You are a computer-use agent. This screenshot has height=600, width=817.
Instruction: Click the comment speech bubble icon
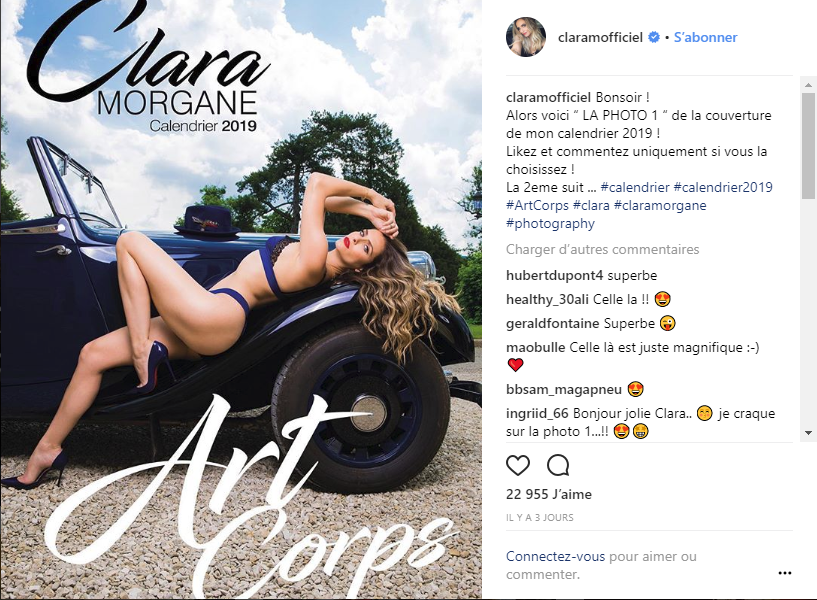click(x=558, y=465)
